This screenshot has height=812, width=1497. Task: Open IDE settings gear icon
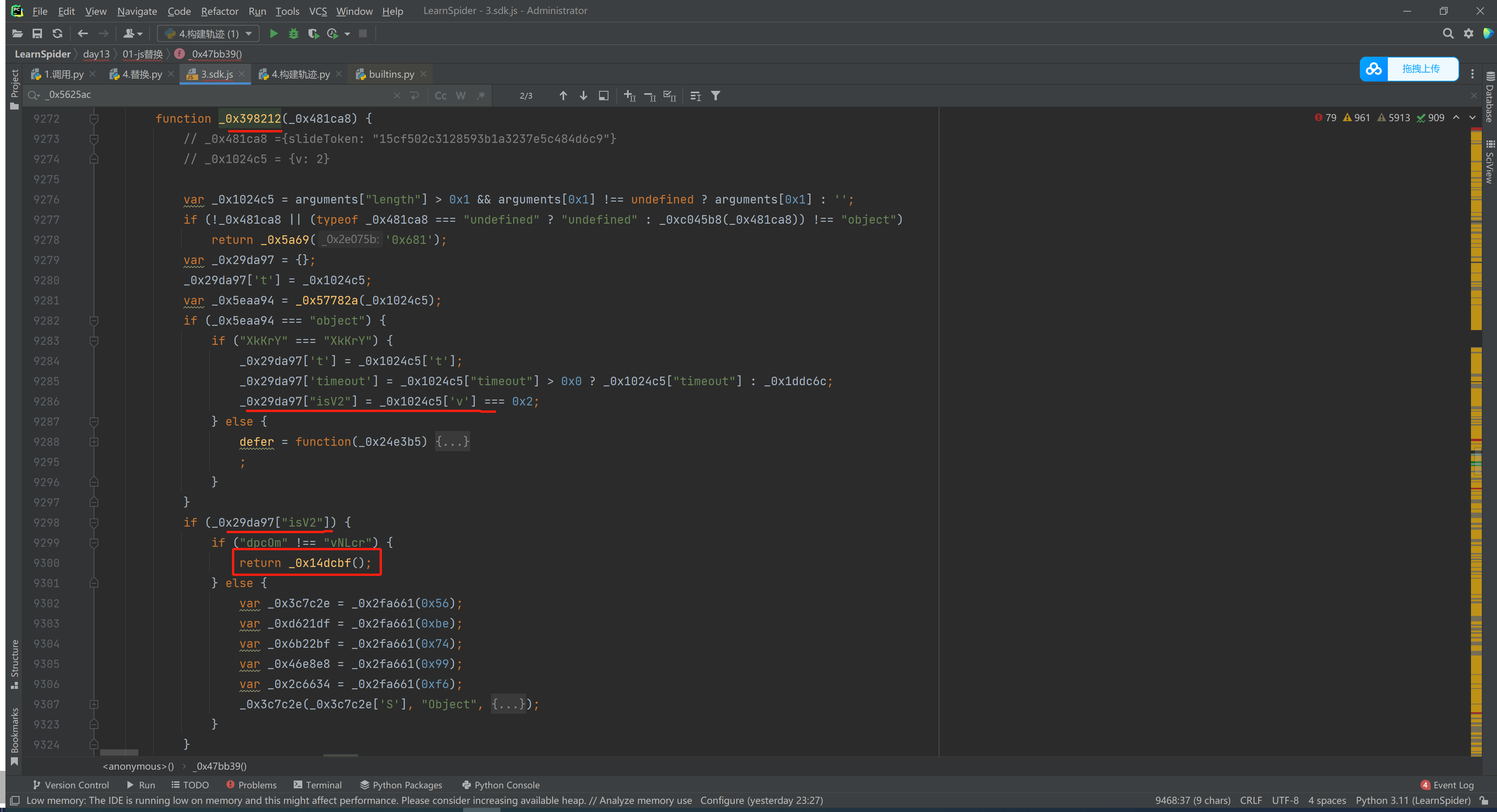tap(1469, 34)
